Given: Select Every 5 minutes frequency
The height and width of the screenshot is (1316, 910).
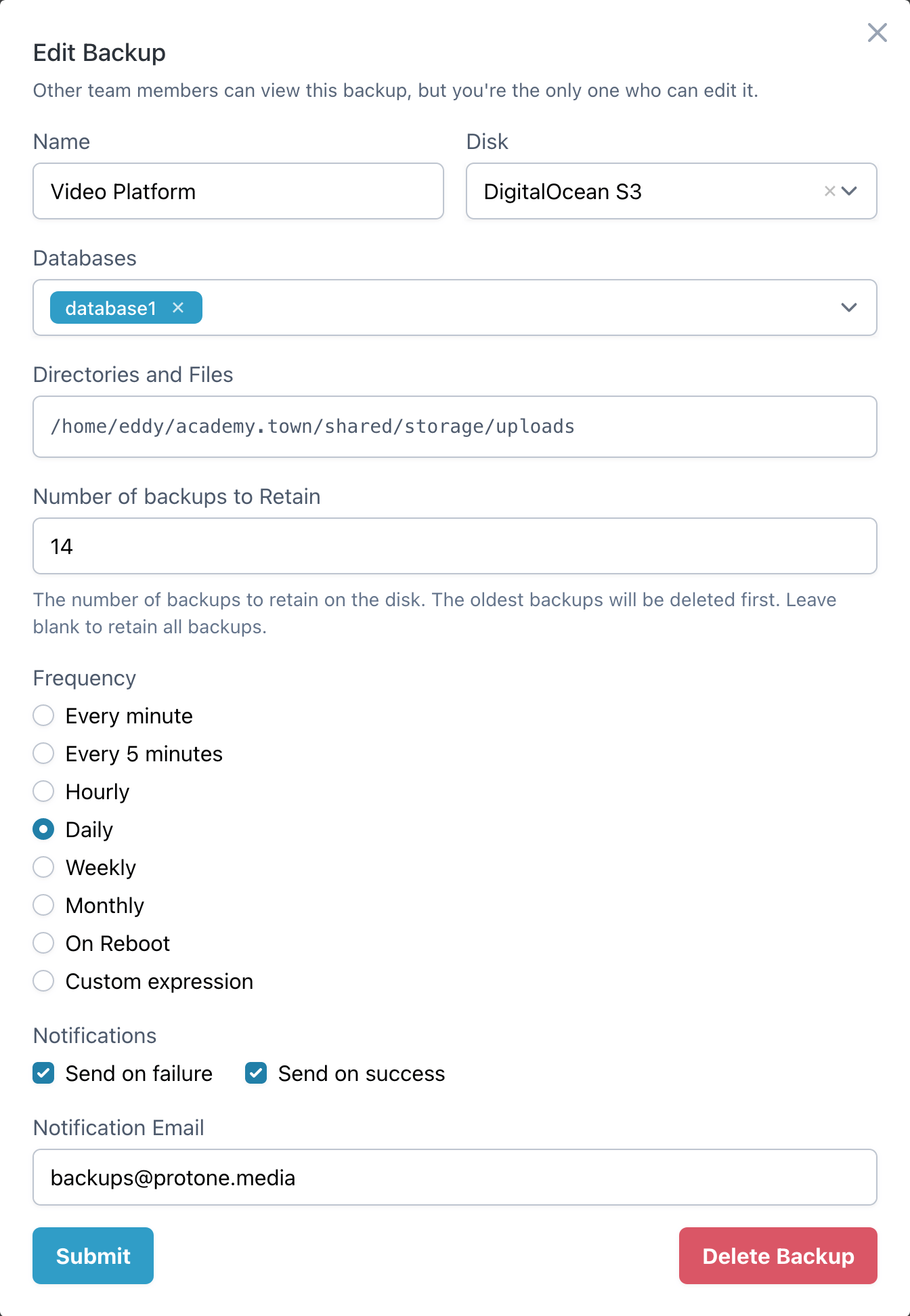Looking at the screenshot, I should (x=43, y=753).
